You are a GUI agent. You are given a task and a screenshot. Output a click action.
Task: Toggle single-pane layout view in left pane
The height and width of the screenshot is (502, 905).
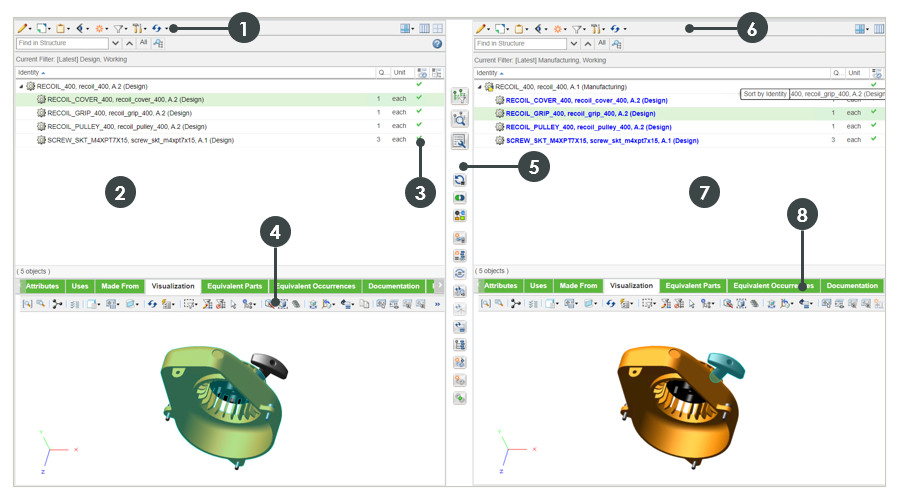coord(406,28)
